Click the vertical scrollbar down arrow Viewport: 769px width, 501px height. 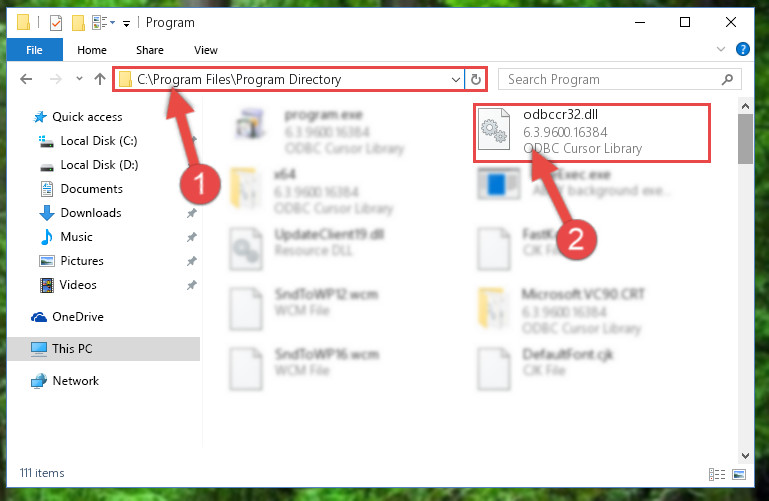tap(745, 455)
